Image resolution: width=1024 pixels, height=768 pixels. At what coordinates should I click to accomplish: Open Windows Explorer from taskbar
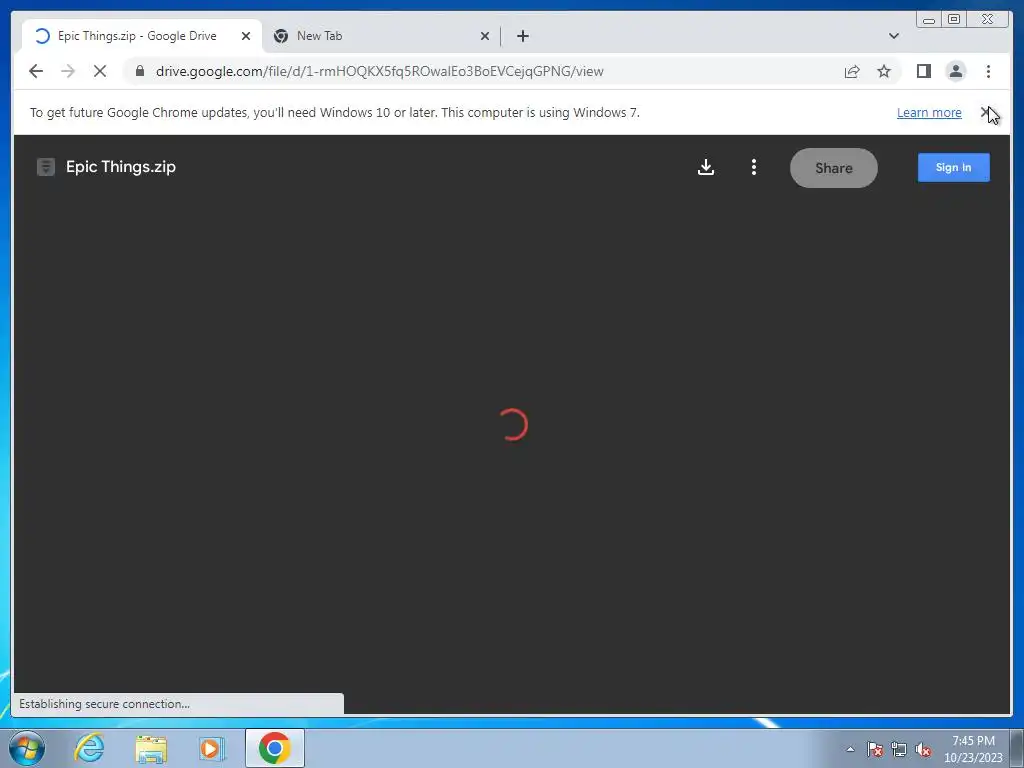pyautogui.click(x=151, y=748)
